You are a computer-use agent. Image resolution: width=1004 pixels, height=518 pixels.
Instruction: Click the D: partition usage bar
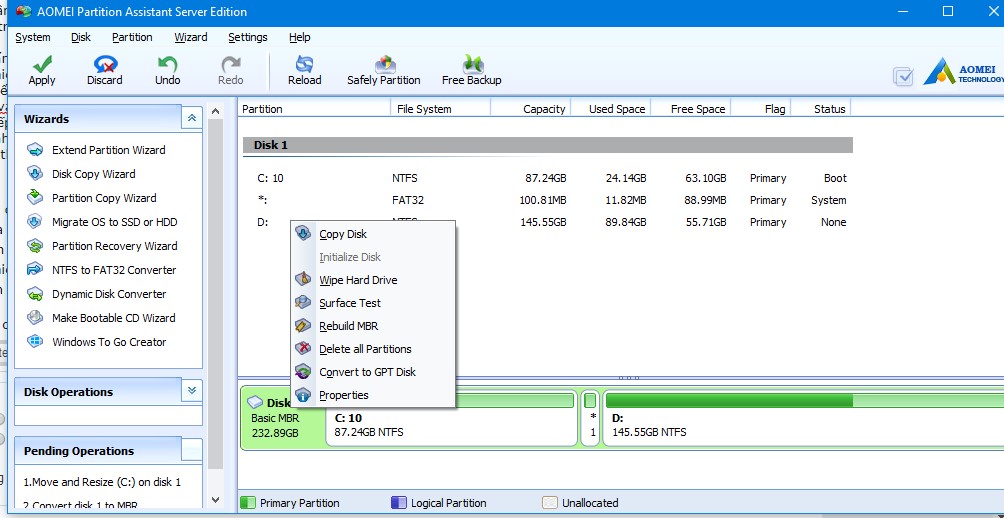804,401
